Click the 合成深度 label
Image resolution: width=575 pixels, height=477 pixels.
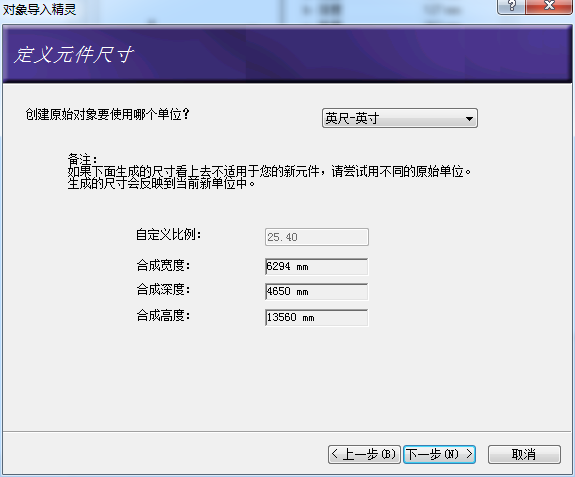(x=163, y=290)
